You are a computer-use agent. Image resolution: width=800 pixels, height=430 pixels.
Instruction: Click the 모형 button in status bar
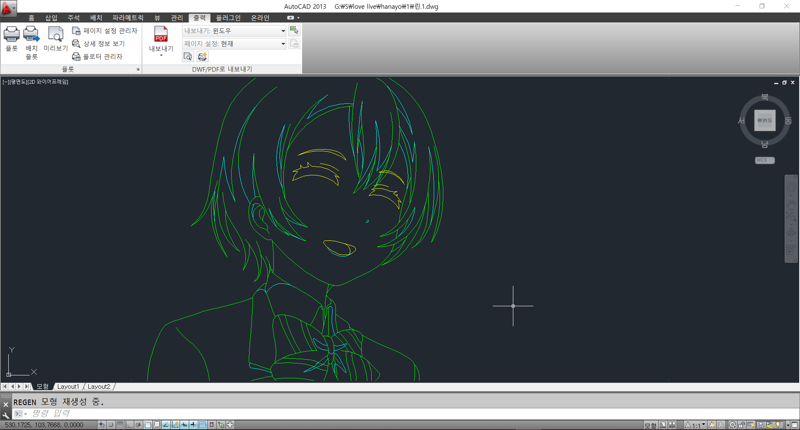tap(649, 425)
